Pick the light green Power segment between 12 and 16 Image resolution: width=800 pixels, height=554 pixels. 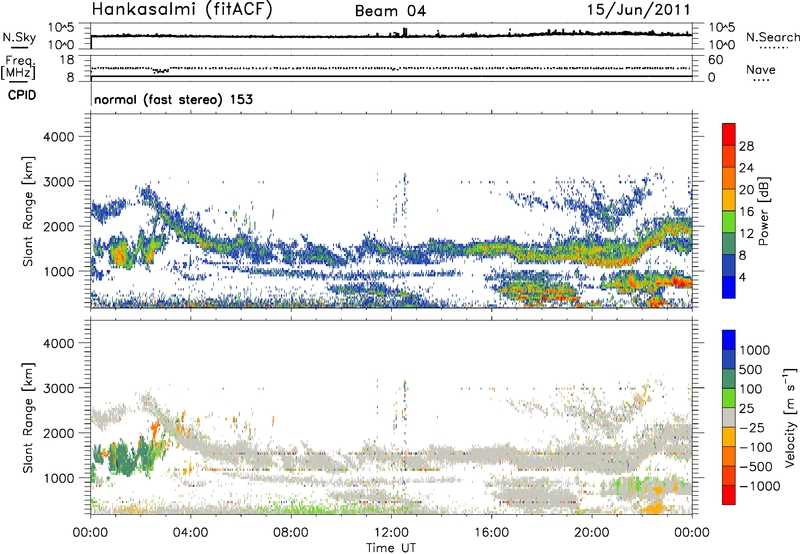click(729, 222)
